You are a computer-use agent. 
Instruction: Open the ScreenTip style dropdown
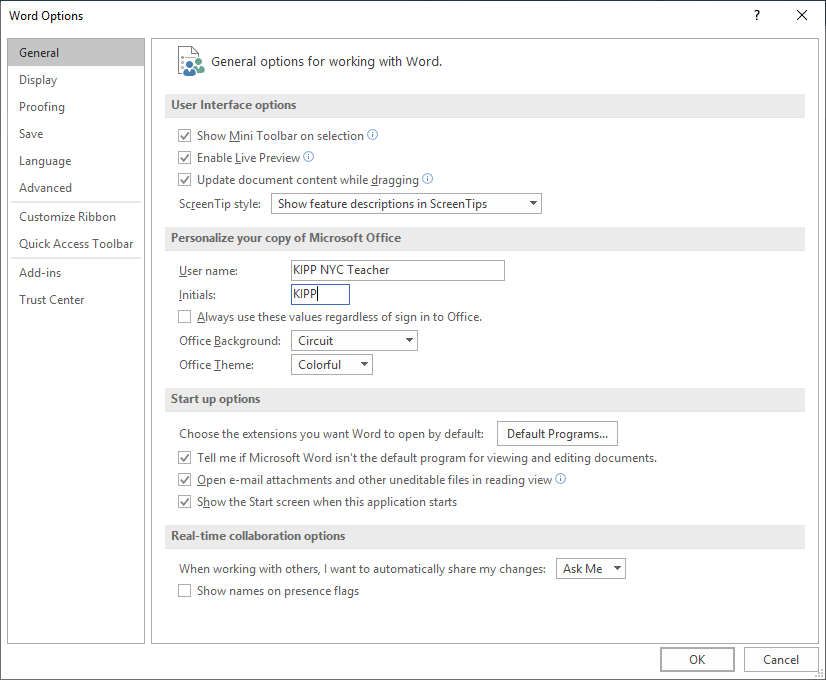pyautogui.click(x=406, y=204)
